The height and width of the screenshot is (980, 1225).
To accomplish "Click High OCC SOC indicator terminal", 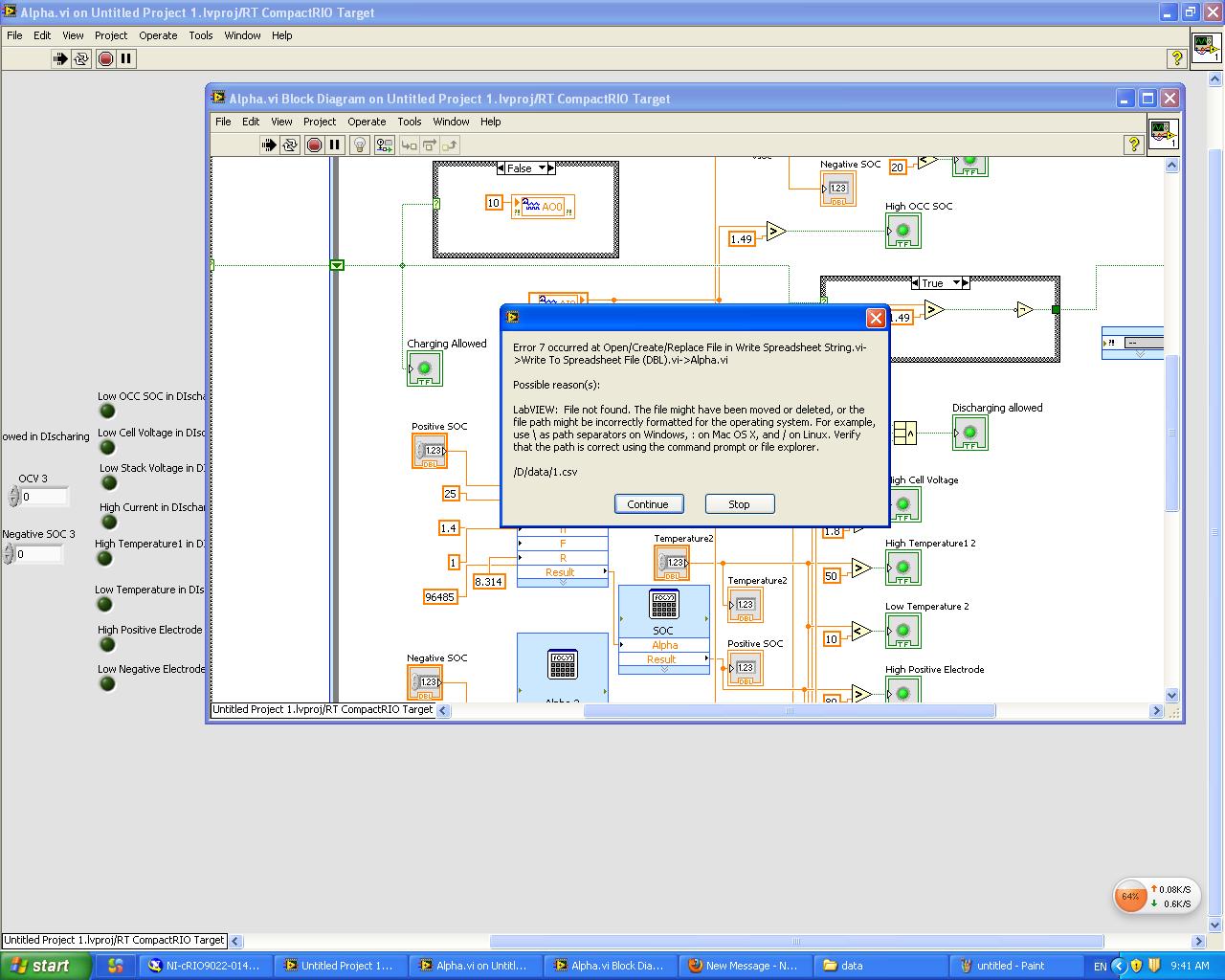I will 902,231.
